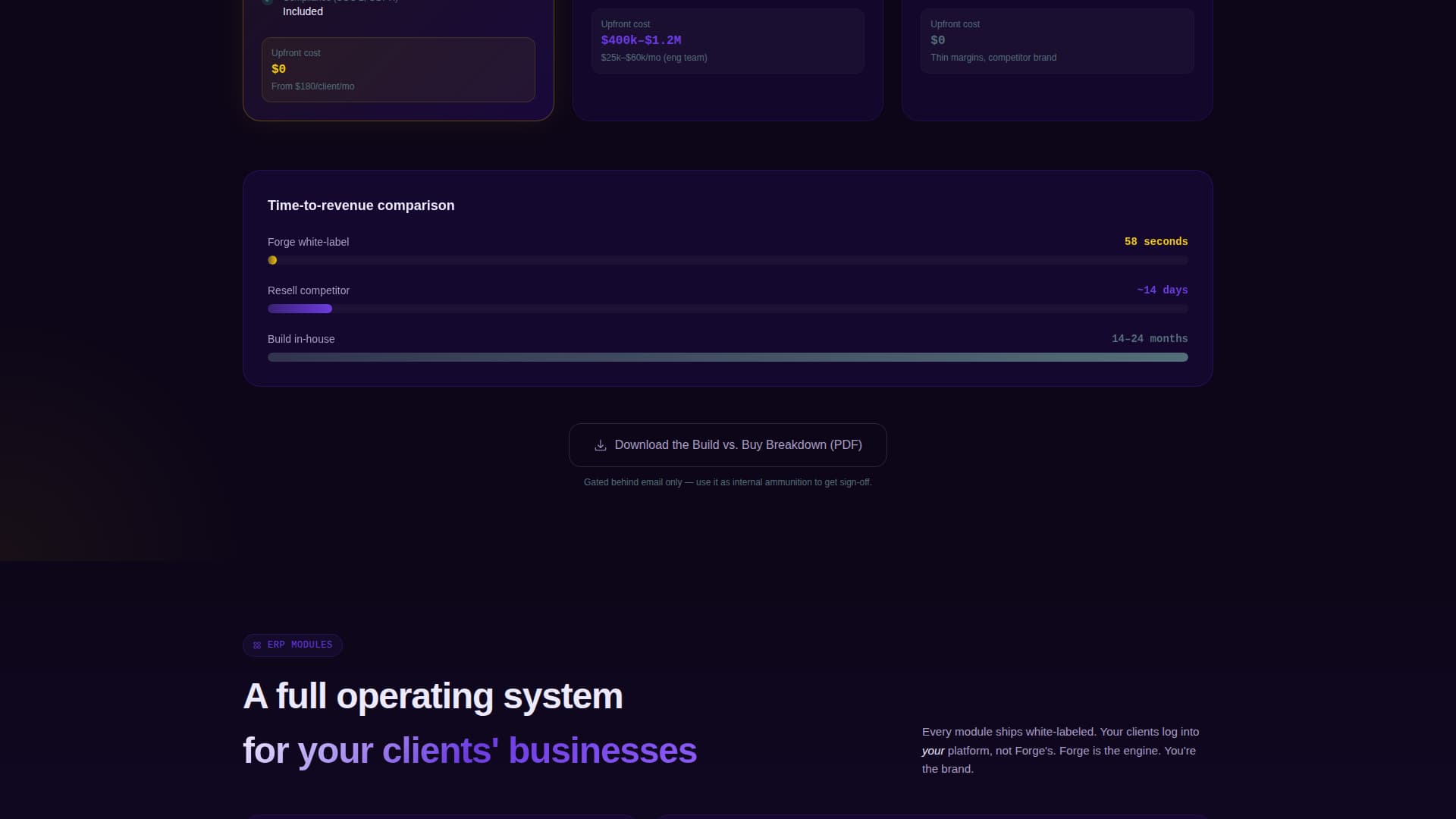Select the yellow dot on the Forge white-label bar
The height and width of the screenshot is (819, 1456).
click(272, 260)
